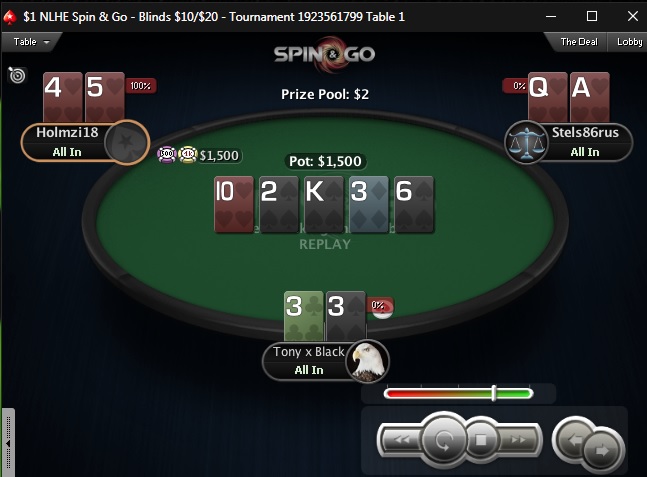Image resolution: width=647 pixels, height=477 pixels.
Task: Click the rewind replay button
Action: point(401,440)
